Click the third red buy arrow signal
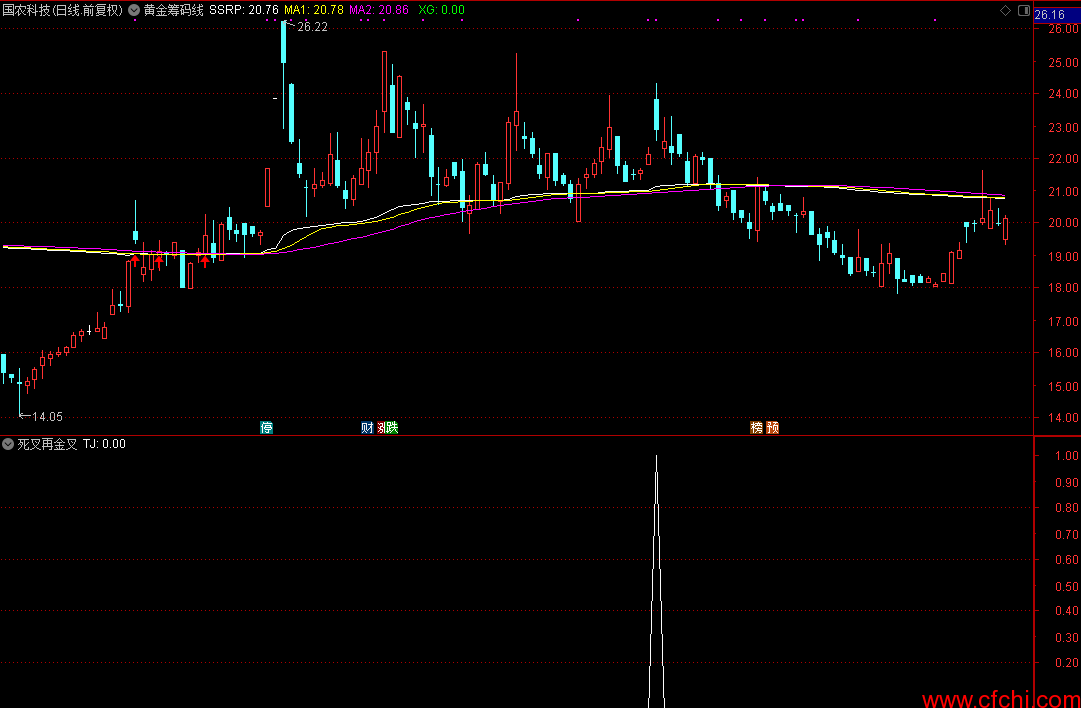Viewport: 1081px width, 708px height. pos(205,261)
